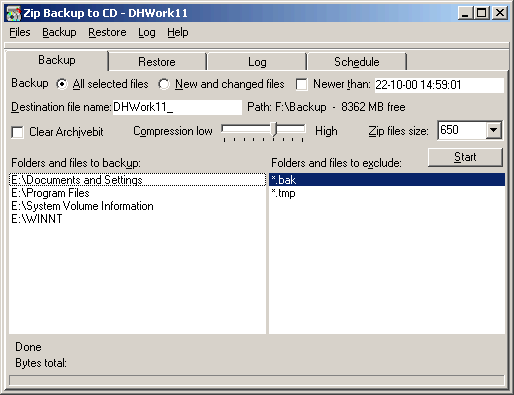The width and height of the screenshot is (514, 395).
Task: Minimize the Zip Backup window
Action: 465,13
